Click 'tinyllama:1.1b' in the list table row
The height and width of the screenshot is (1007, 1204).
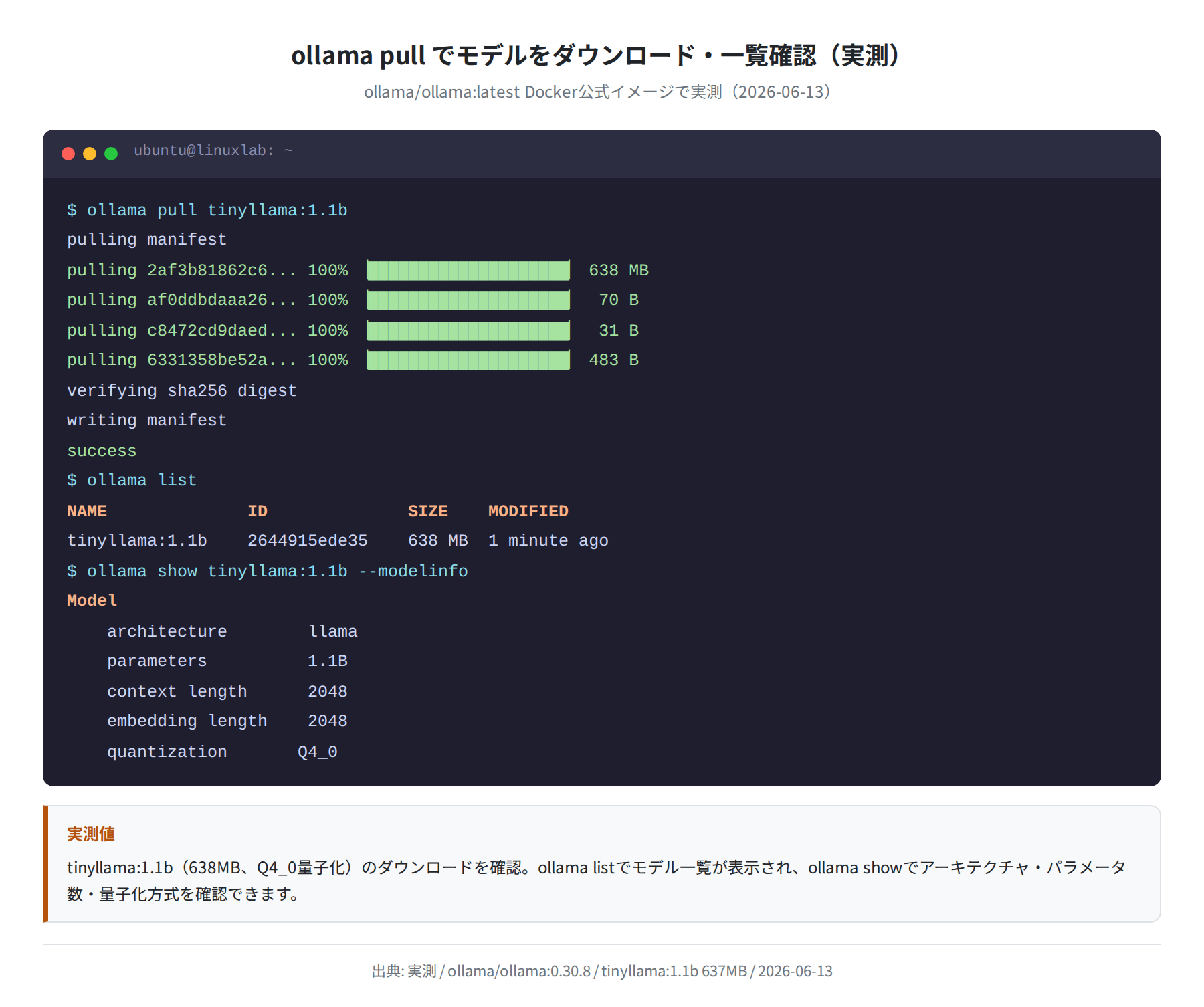tap(137, 540)
